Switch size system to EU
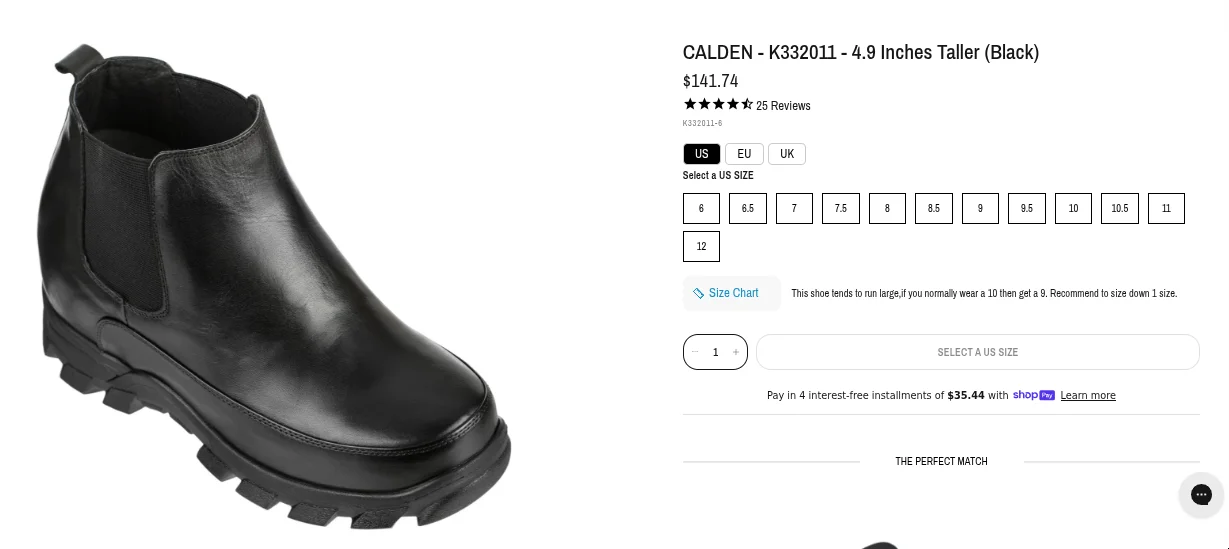Viewport: 1229px width, 549px height. pyautogui.click(x=744, y=154)
